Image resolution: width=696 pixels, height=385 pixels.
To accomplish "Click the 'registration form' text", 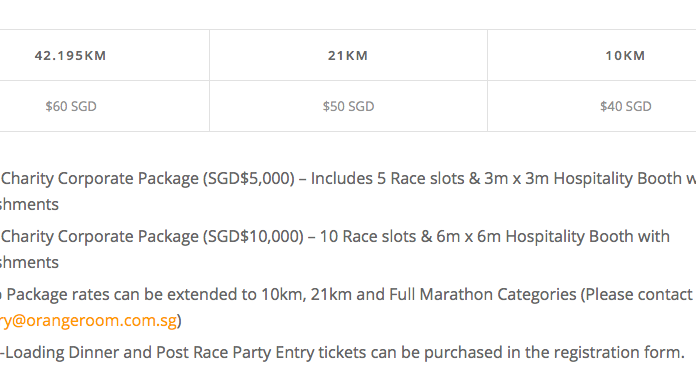I will [617, 353].
